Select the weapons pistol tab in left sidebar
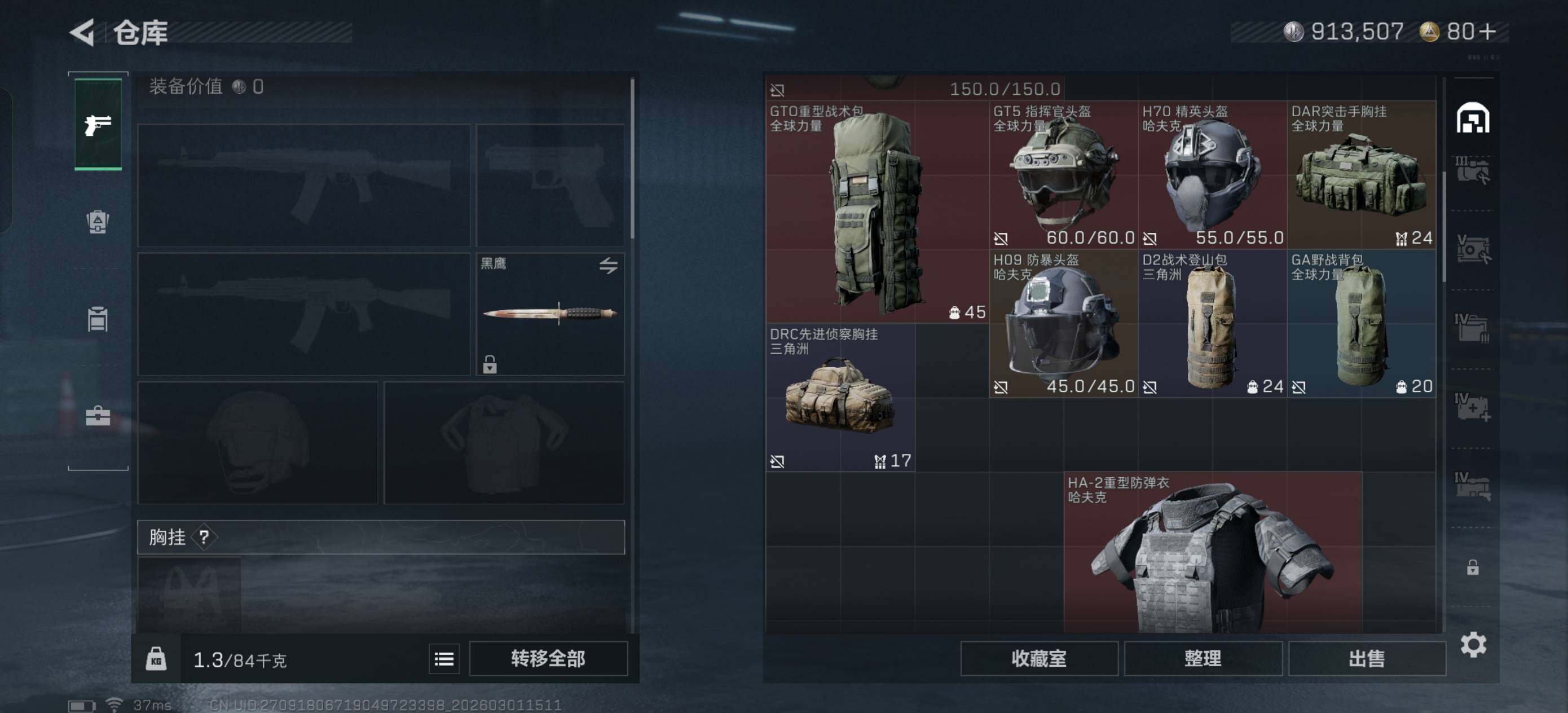Viewport: 1568px width, 713px height. point(98,124)
